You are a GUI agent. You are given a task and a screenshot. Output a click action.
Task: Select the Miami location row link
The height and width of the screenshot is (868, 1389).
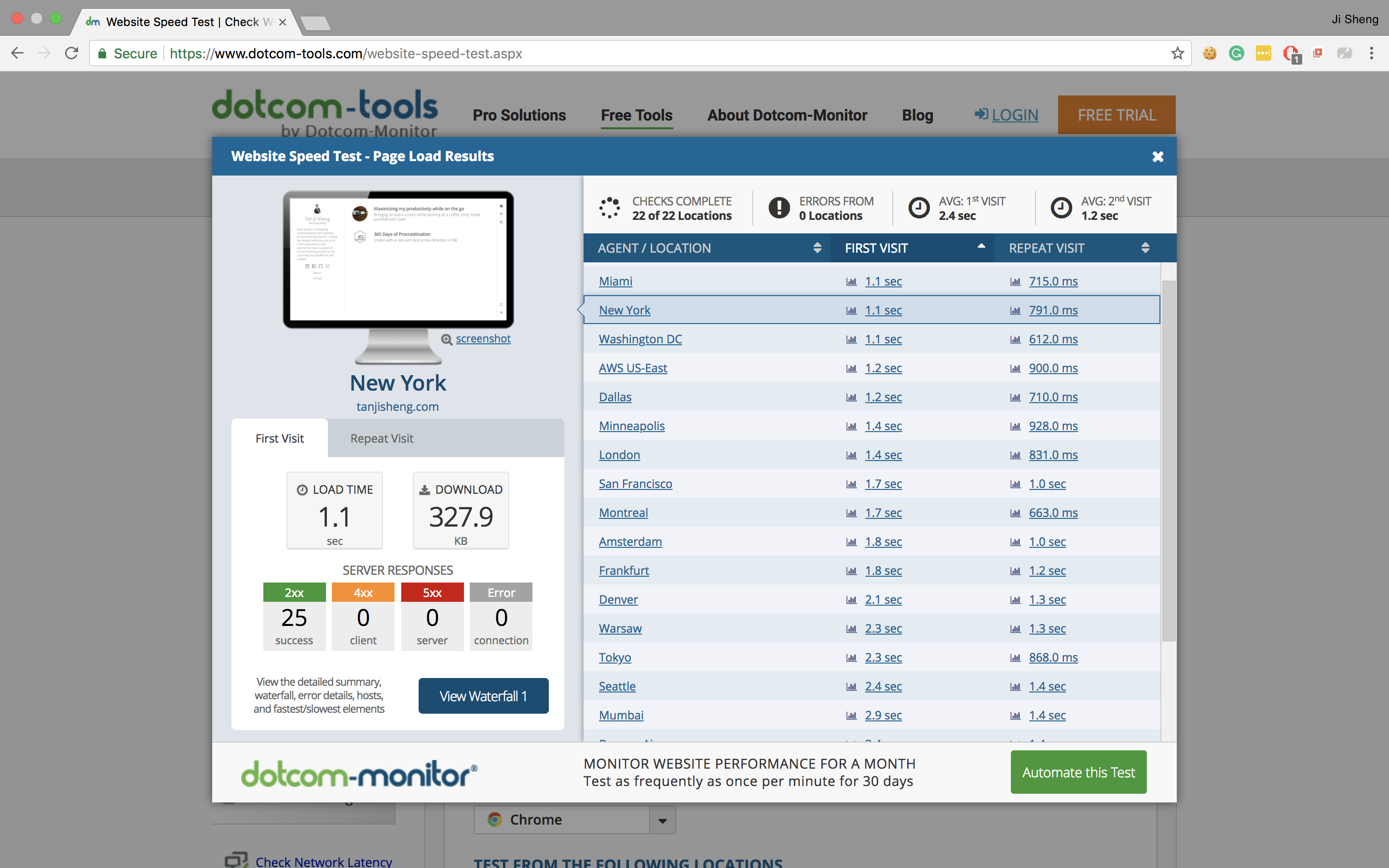tap(615, 281)
